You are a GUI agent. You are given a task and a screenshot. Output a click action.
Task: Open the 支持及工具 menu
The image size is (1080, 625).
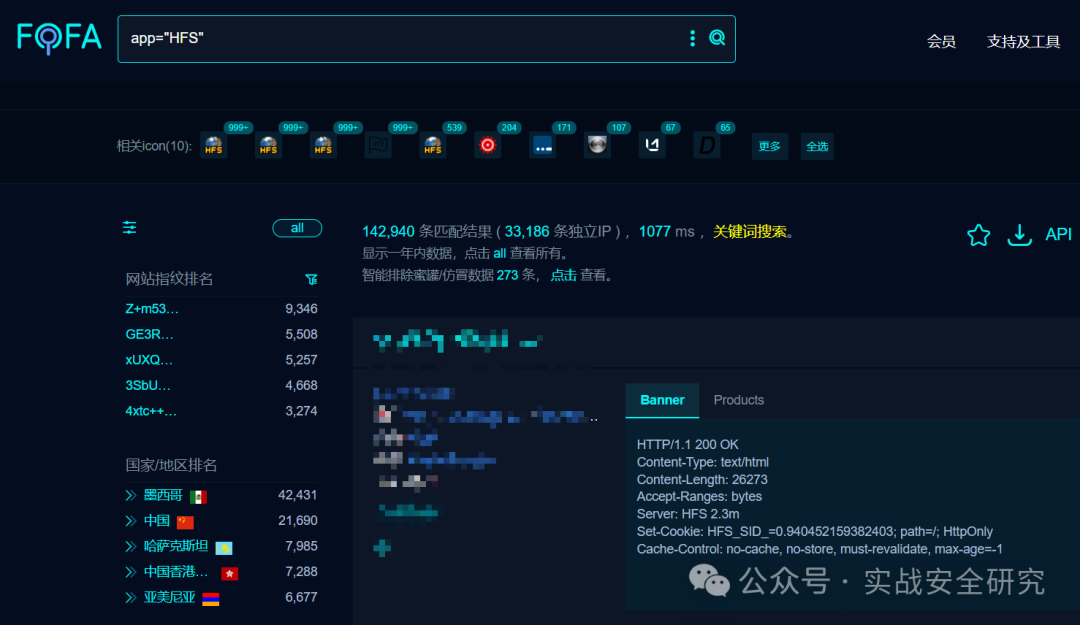pos(1023,42)
